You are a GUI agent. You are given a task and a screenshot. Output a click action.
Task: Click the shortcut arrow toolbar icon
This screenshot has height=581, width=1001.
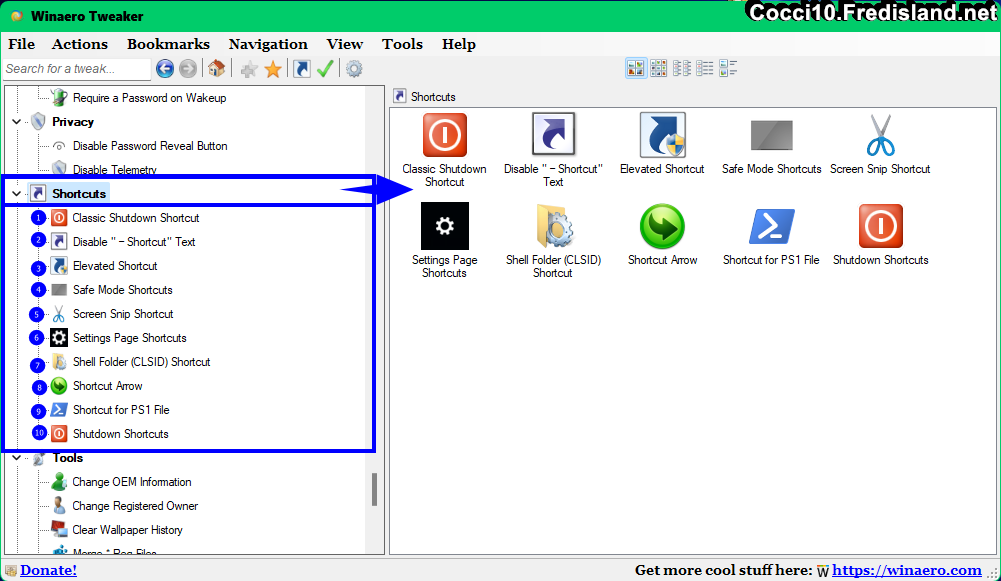[302, 68]
